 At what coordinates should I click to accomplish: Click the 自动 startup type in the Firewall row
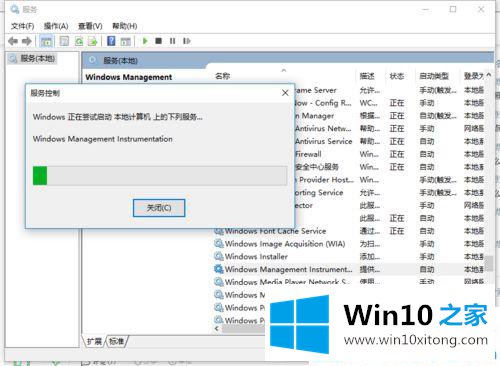(x=427, y=154)
